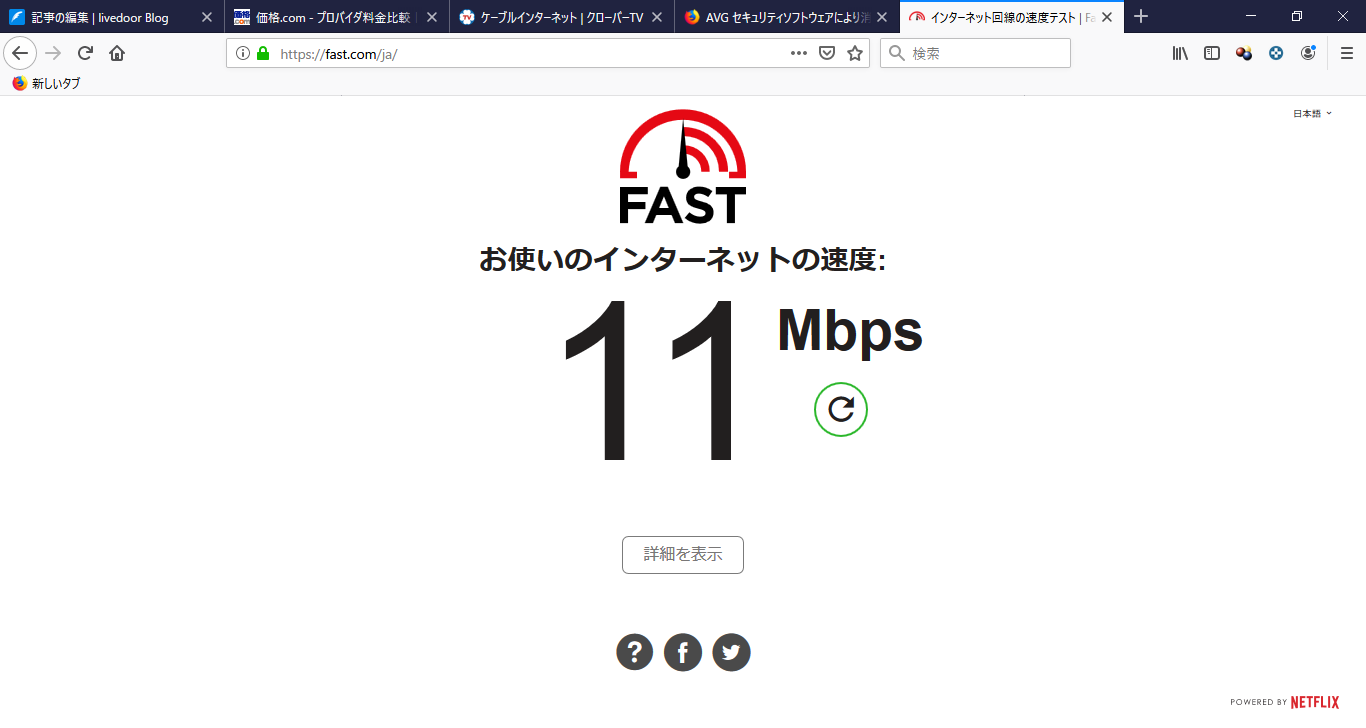This screenshot has width=1366, height=728.
Task: Close the livedoor Blog tab
Action: point(207,17)
